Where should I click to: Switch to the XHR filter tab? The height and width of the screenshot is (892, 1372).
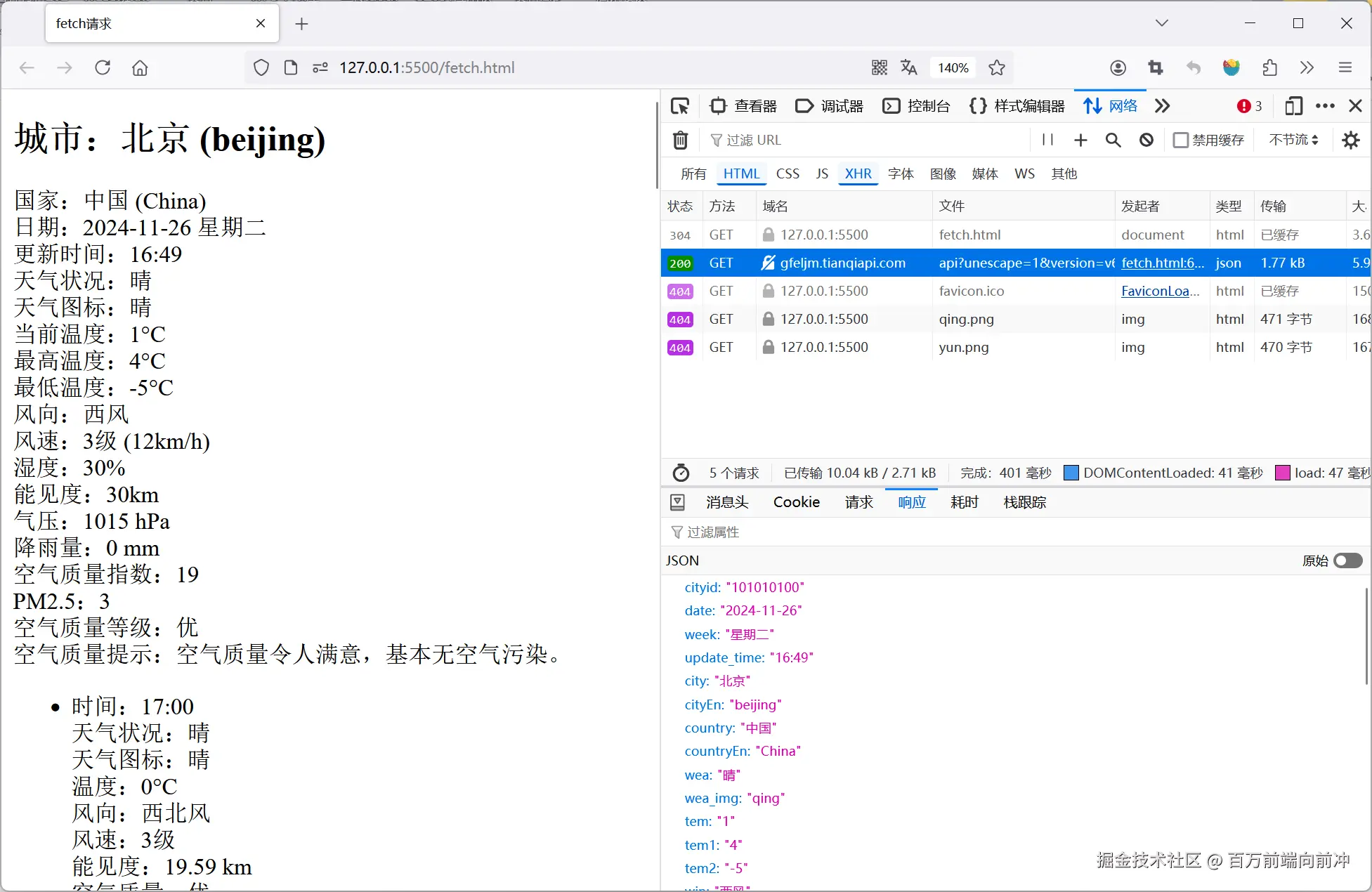(858, 173)
